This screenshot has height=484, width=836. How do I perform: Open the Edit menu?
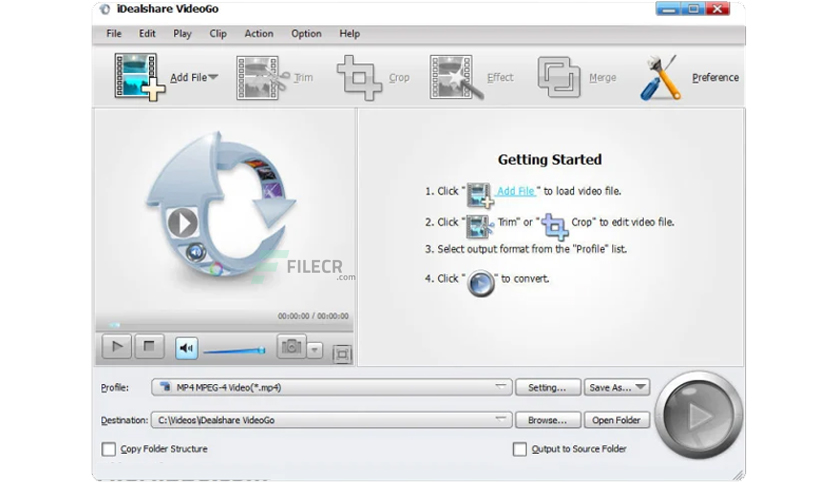coord(147,34)
